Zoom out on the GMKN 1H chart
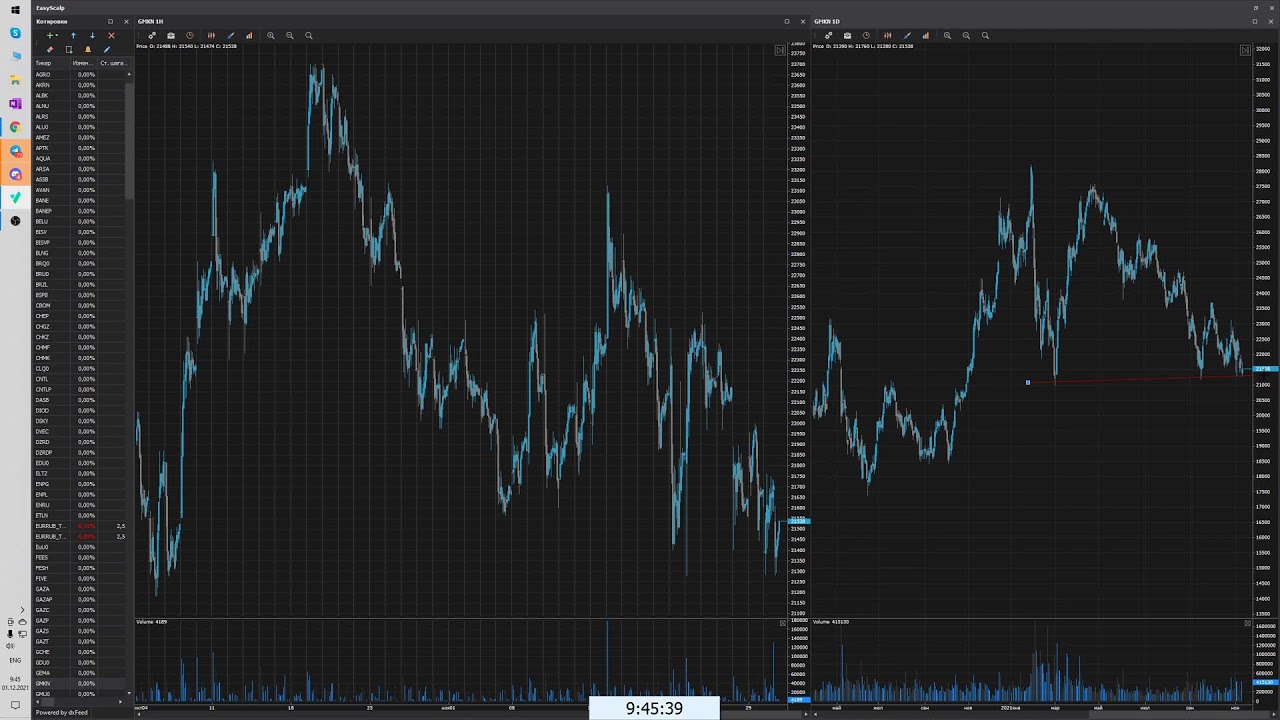The width and height of the screenshot is (1280, 720). coord(290,36)
